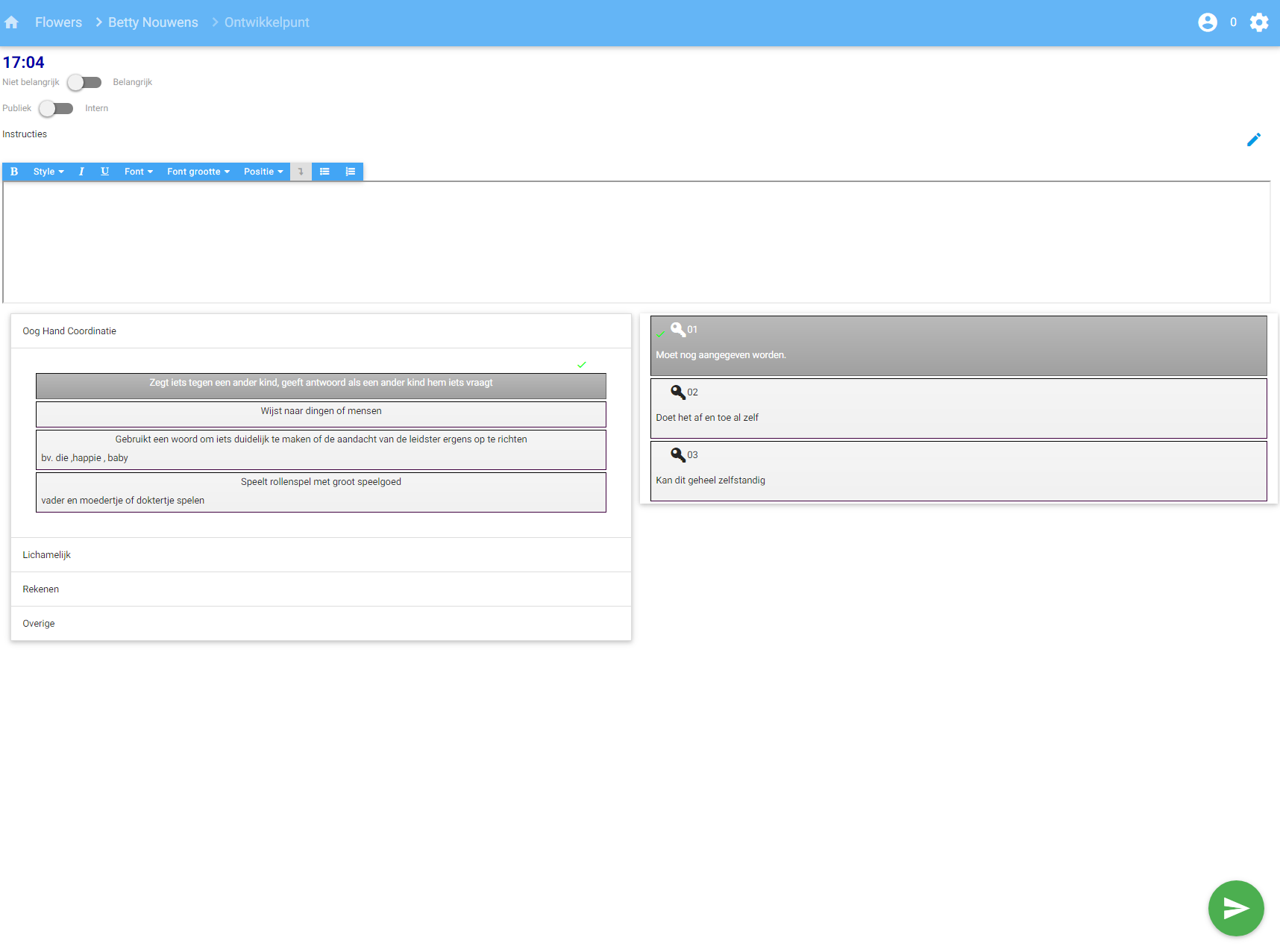Toggle bold formatting

tap(14, 172)
